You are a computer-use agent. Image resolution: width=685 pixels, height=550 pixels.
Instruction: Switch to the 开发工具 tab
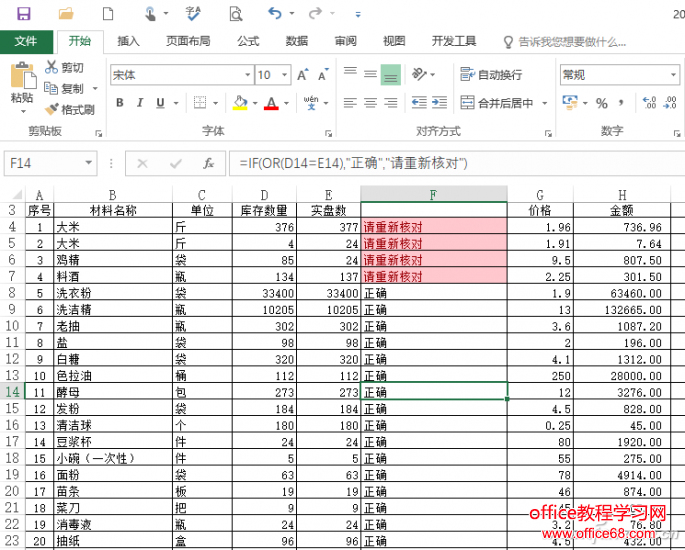tap(454, 41)
